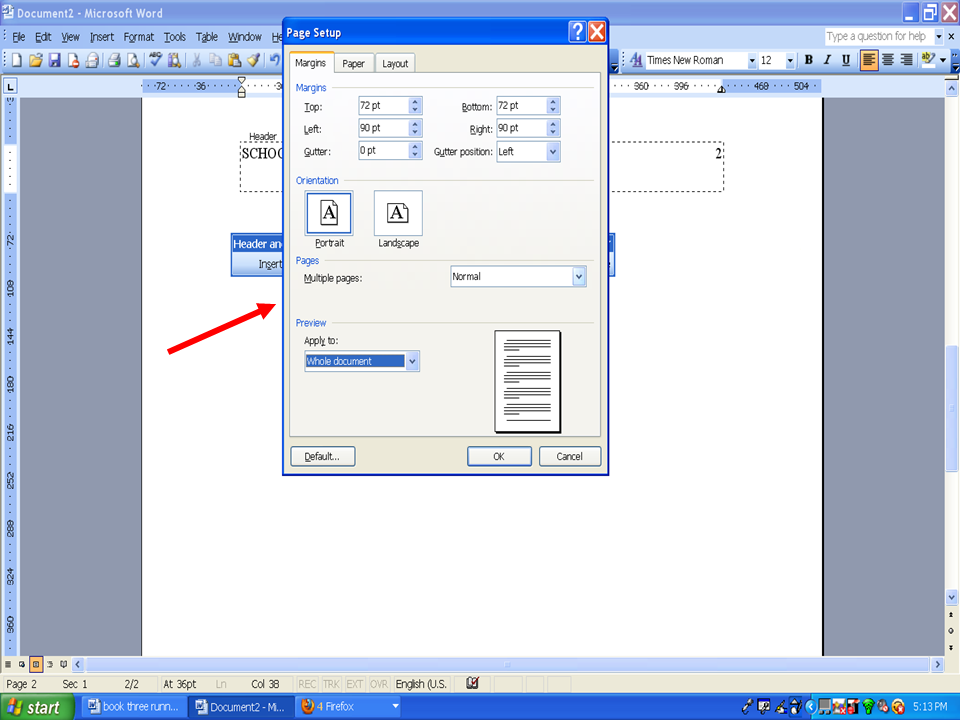Toggle Underline formatting
The height and width of the screenshot is (720, 960).
click(846, 59)
